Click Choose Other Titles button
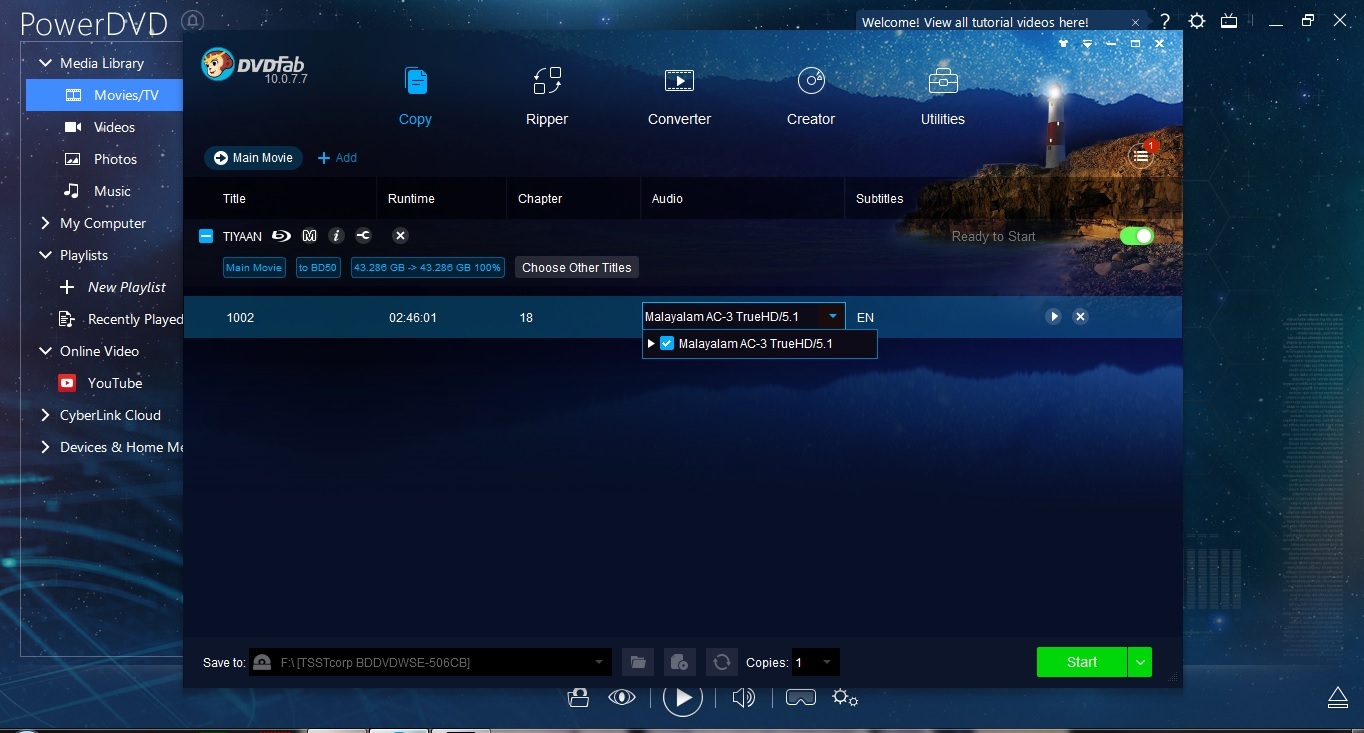This screenshot has width=1364, height=733. tap(576, 268)
